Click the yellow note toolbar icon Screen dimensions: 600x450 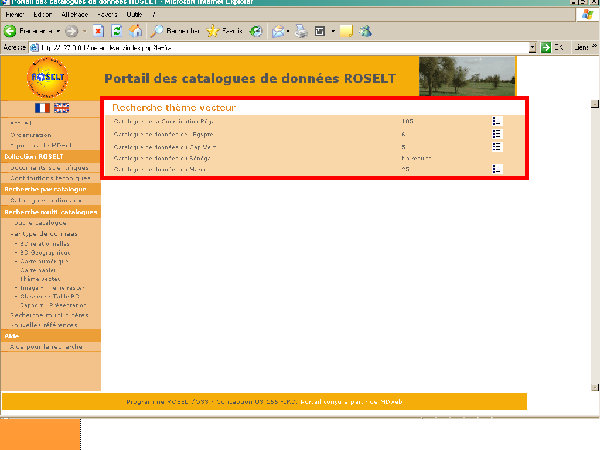[x=346, y=31]
